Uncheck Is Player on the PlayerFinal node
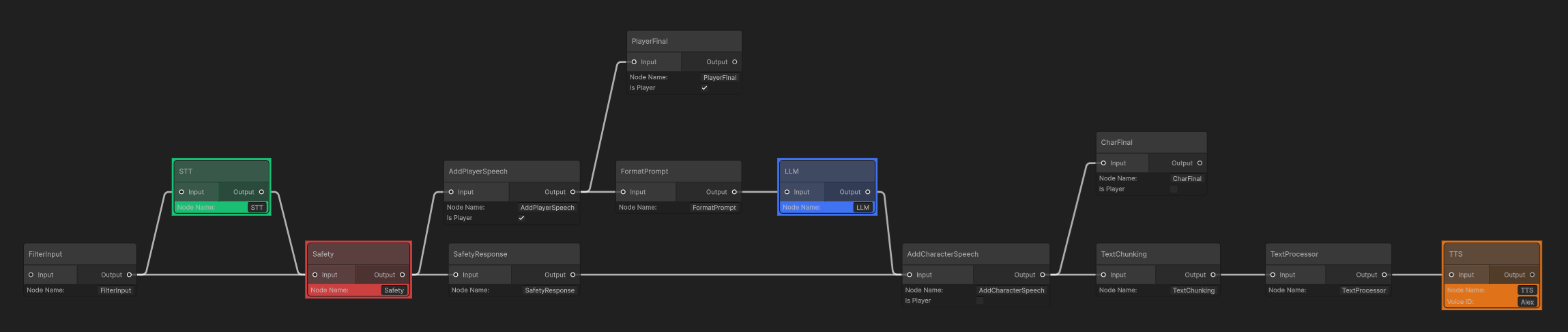Image resolution: width=1568 pixels, height=332 pixels. [704, 88]
